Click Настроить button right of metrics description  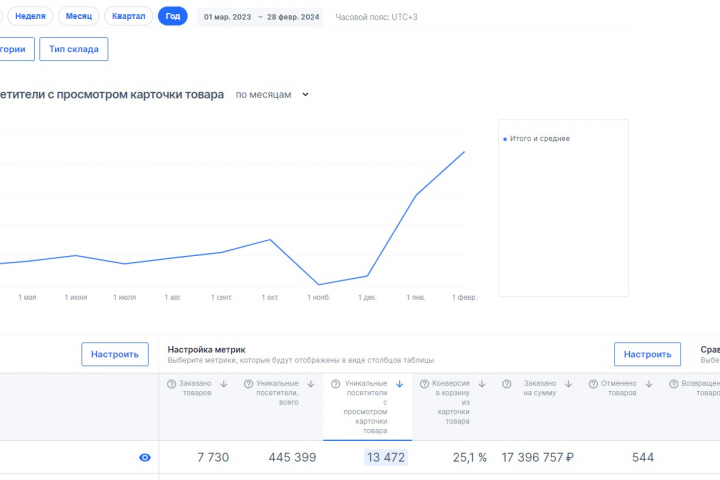[x=647, y=354]
